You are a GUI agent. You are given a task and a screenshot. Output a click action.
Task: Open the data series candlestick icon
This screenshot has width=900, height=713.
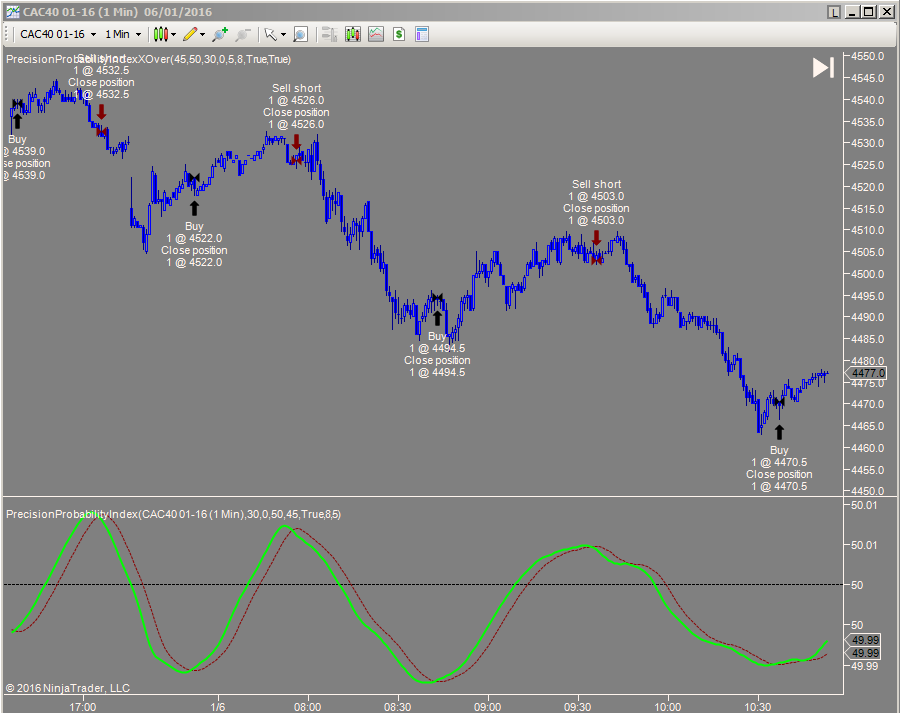(352, 34)
